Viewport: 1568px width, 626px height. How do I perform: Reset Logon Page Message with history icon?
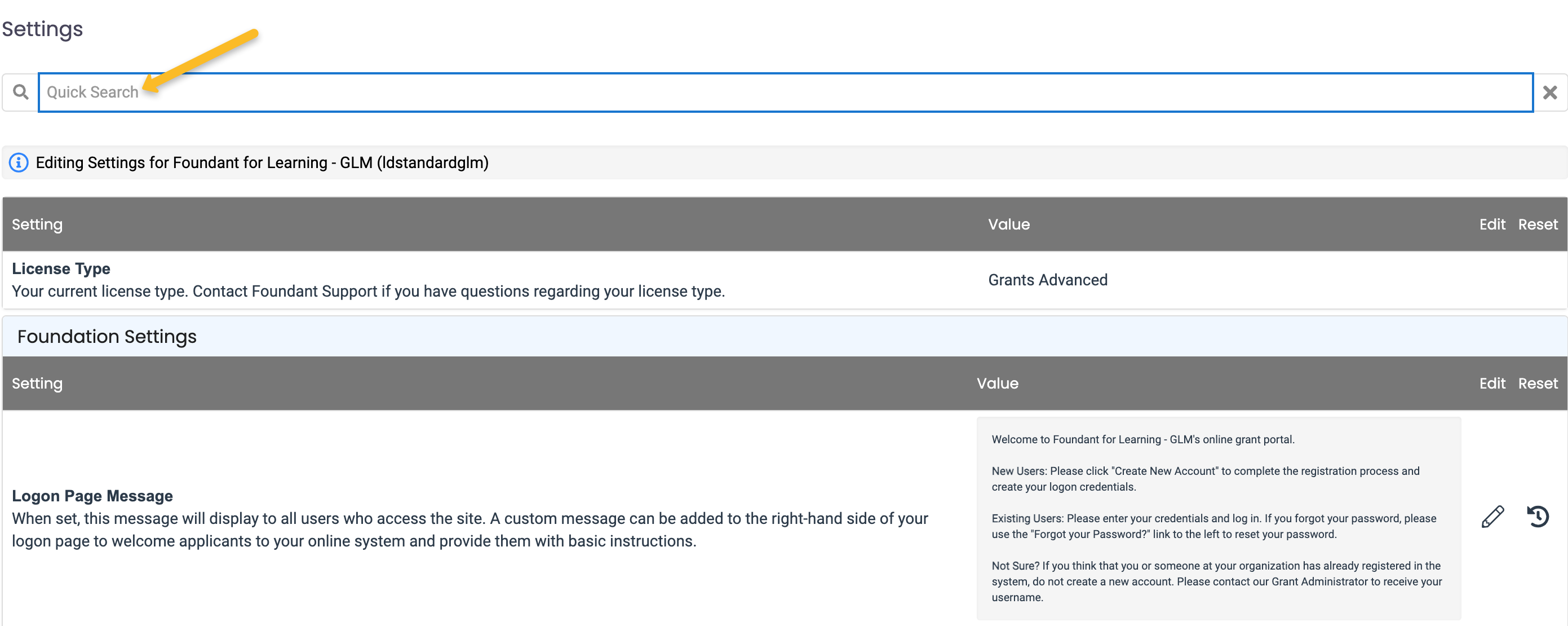(1538, 517)
